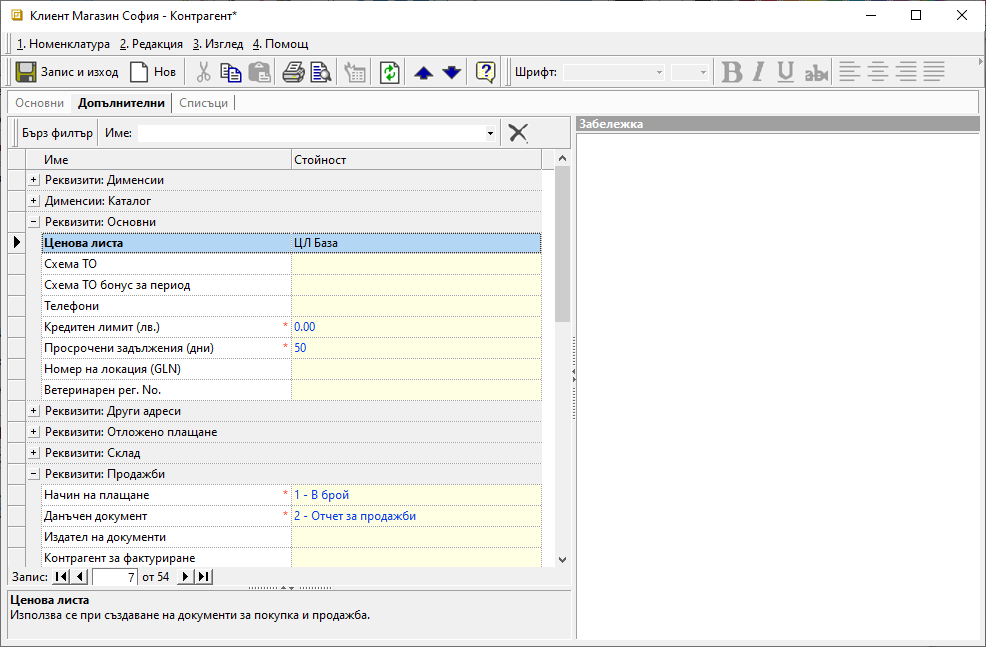This screenshot has height=647, width=986.
Task: Go to next record with down arrow
Action: [451, 72]
